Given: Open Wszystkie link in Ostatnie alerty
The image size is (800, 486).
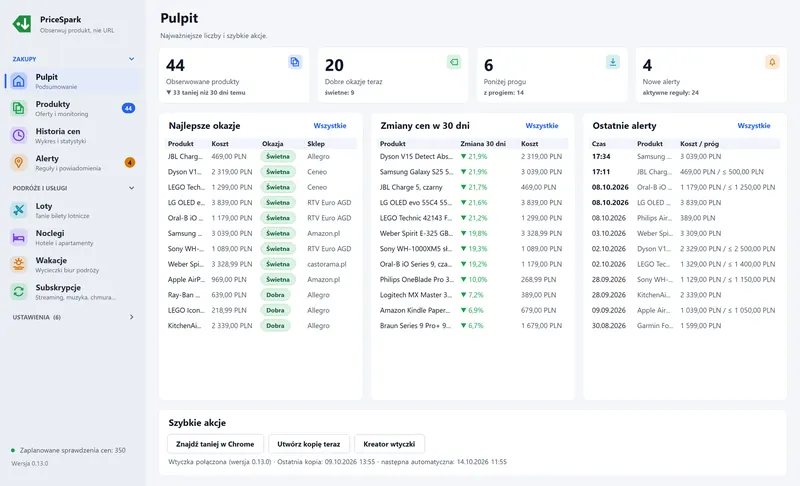Looking at the screenshot, I should pyautogui.click(x=754, y=125).
